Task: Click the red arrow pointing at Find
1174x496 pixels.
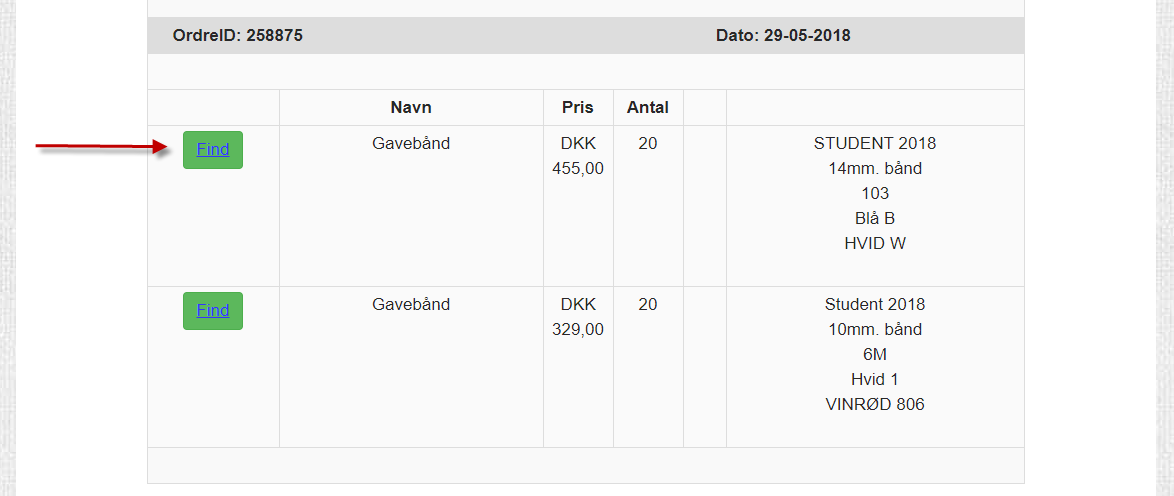Action: point(103,147)
